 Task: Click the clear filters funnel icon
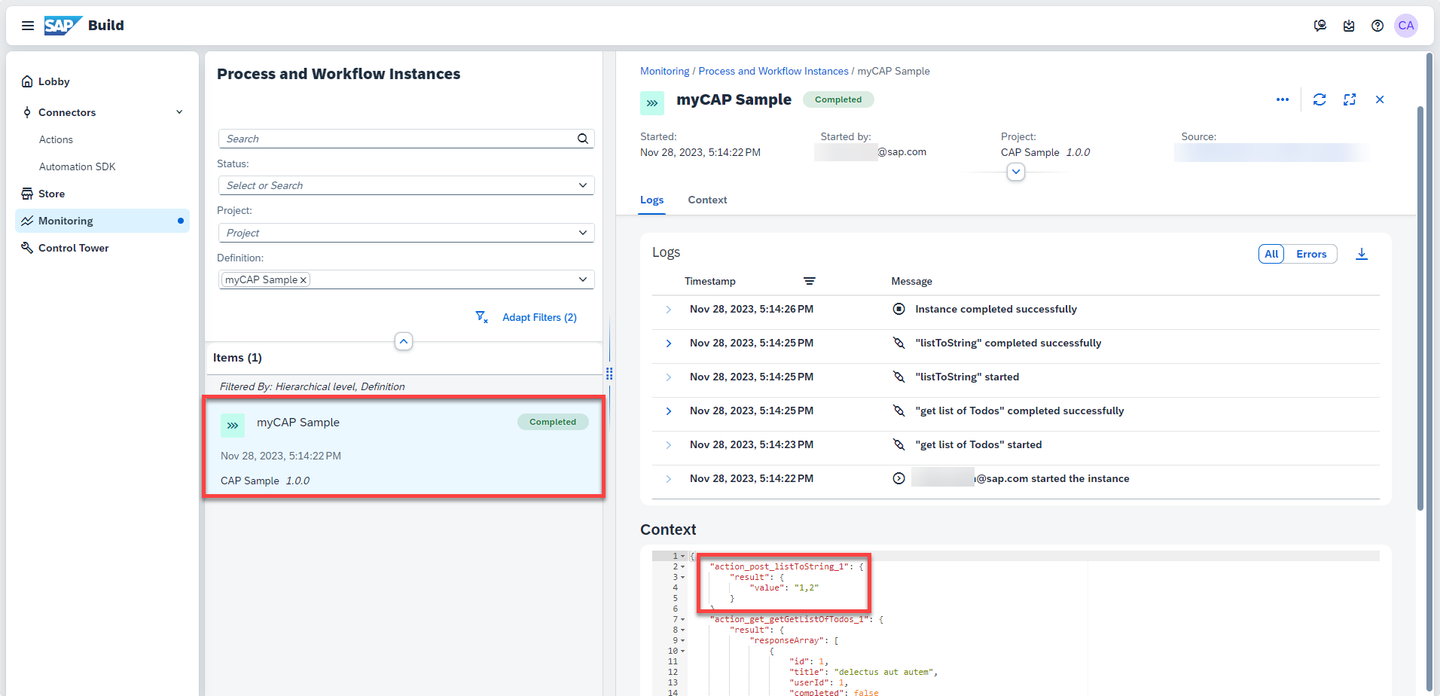[482, 317]
